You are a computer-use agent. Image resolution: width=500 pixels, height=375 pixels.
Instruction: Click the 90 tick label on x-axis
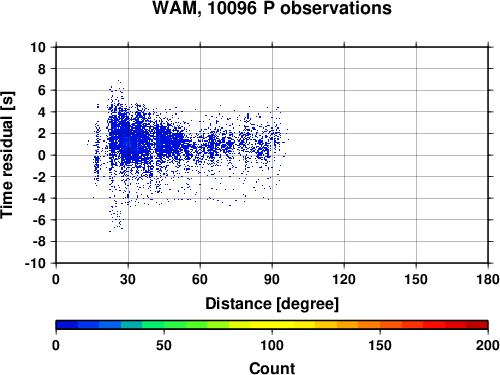click(x=272, y=279)
